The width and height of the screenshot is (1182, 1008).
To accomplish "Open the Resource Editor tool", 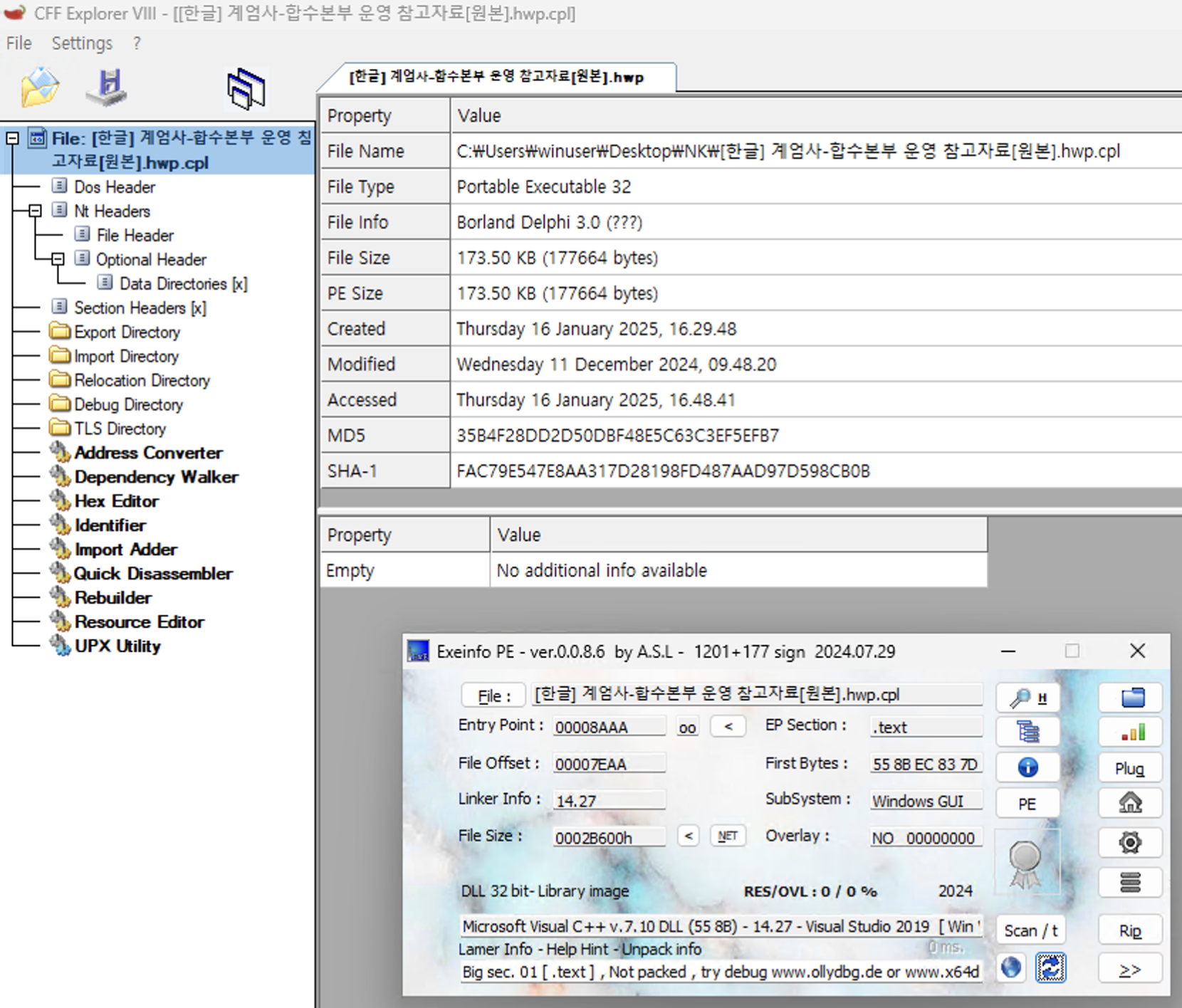I will click(139, 622).
